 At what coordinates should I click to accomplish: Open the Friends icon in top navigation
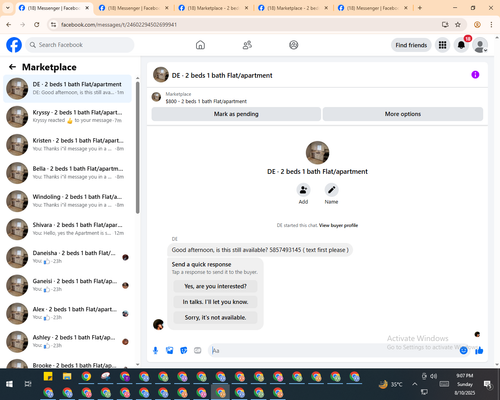point(247,45)
